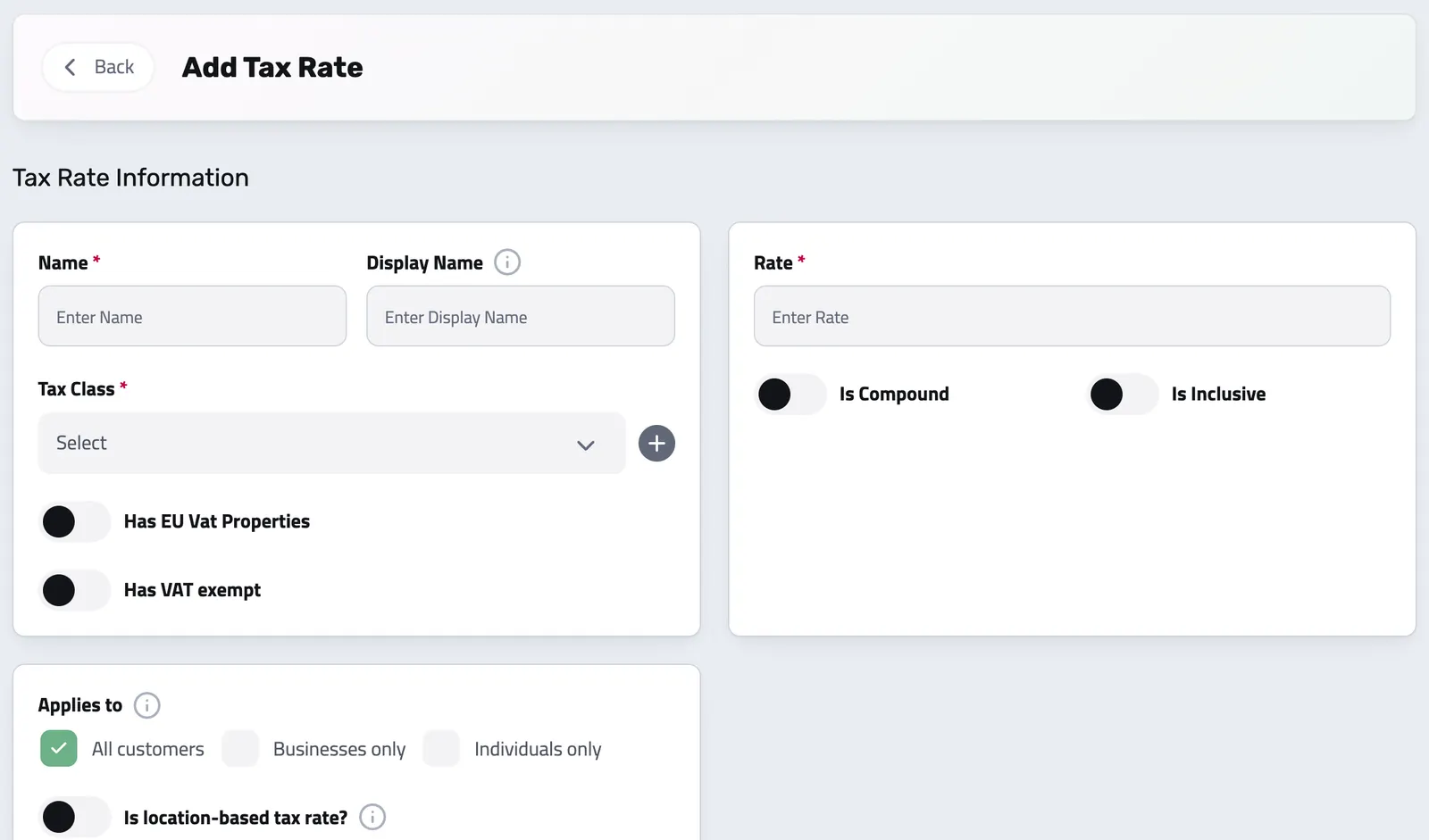Click info icon beside location-based tax rate
1429x840 pixels.
point(372,817)
